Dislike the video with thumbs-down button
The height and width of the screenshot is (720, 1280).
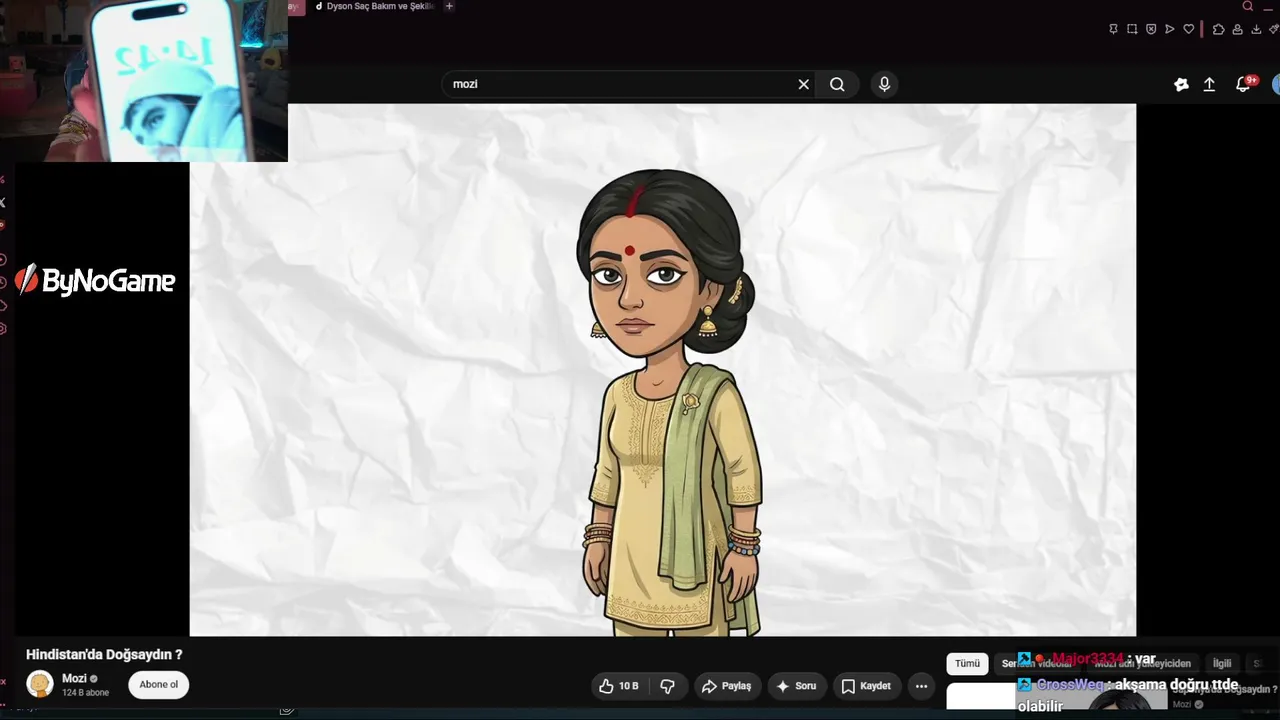click(x=667, y=686)
